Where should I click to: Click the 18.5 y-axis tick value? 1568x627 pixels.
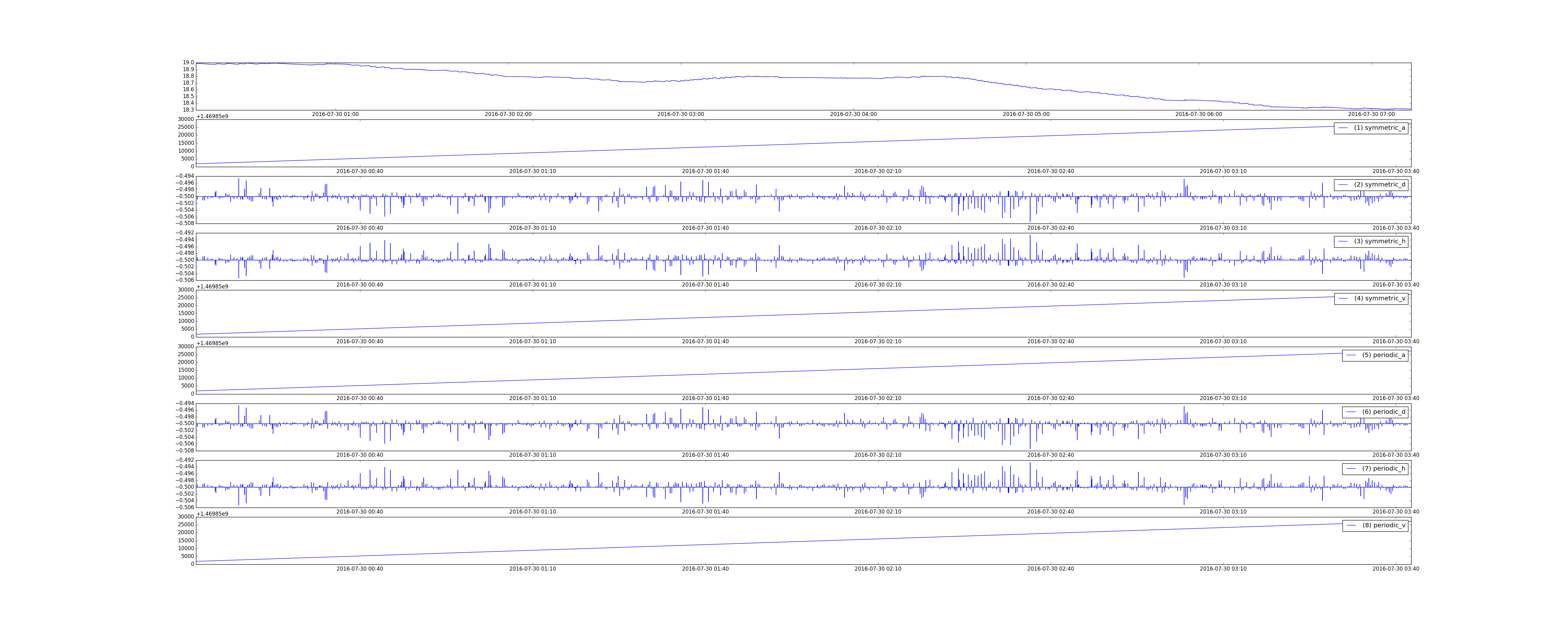[188, 96]
